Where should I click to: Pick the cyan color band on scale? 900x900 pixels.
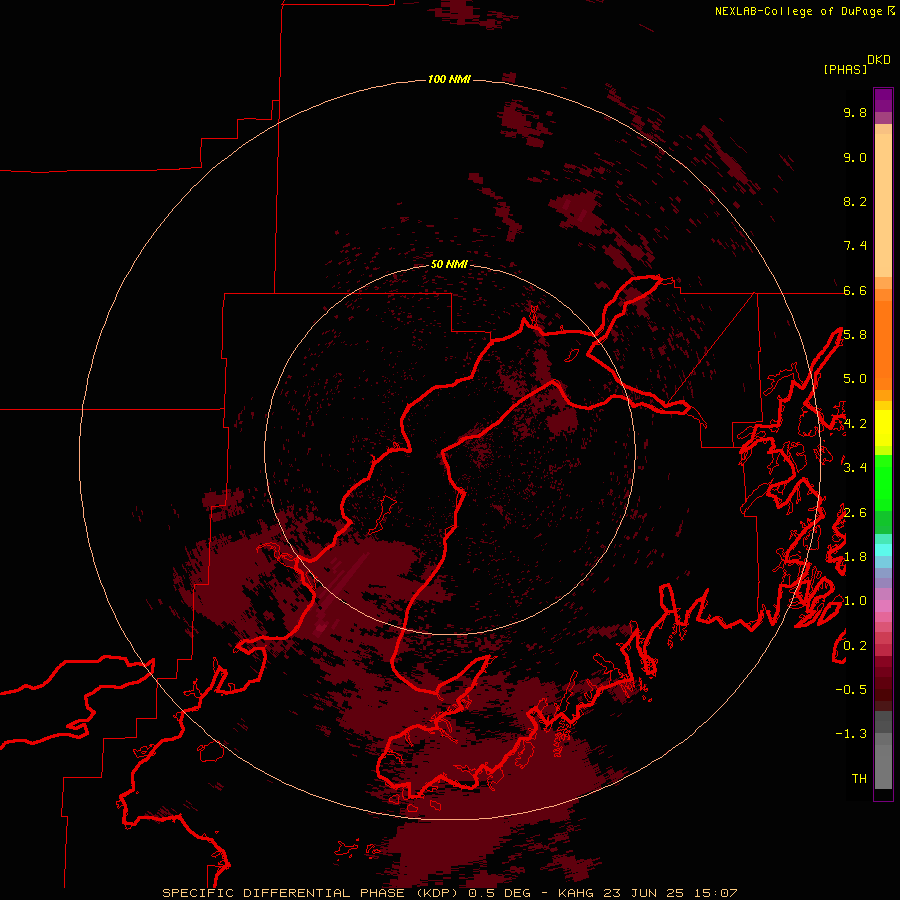(883, 550)
